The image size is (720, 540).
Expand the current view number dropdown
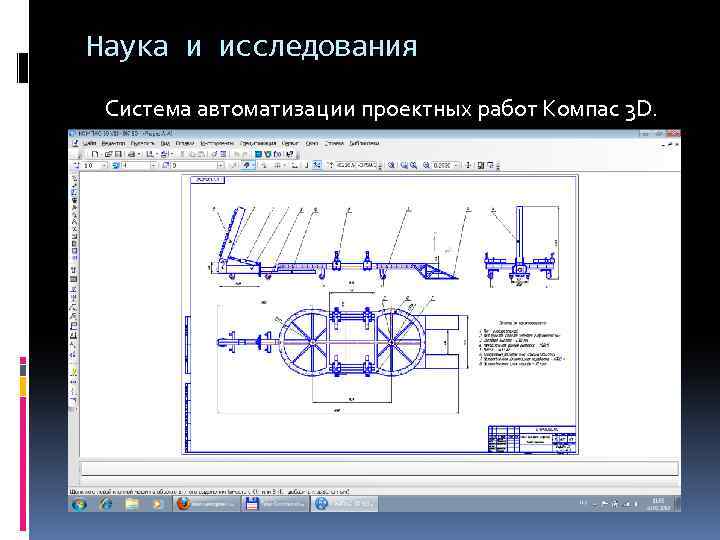tap(221, 165)
